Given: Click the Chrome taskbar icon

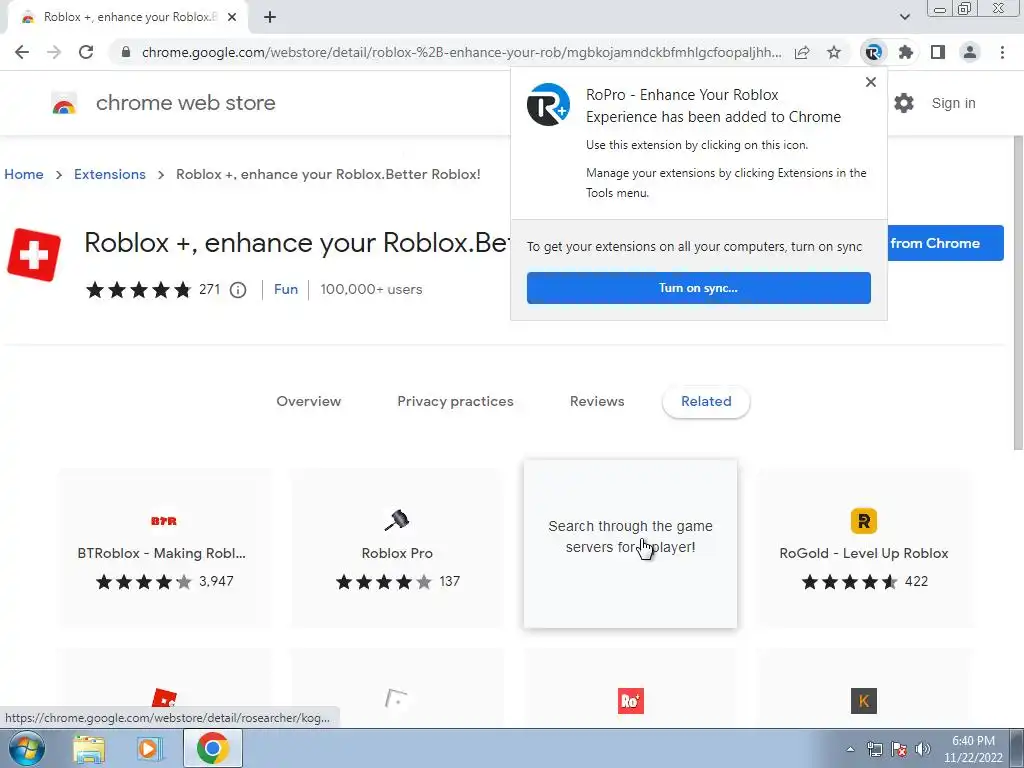Looking at the screenshot, I should click(212, 748).
